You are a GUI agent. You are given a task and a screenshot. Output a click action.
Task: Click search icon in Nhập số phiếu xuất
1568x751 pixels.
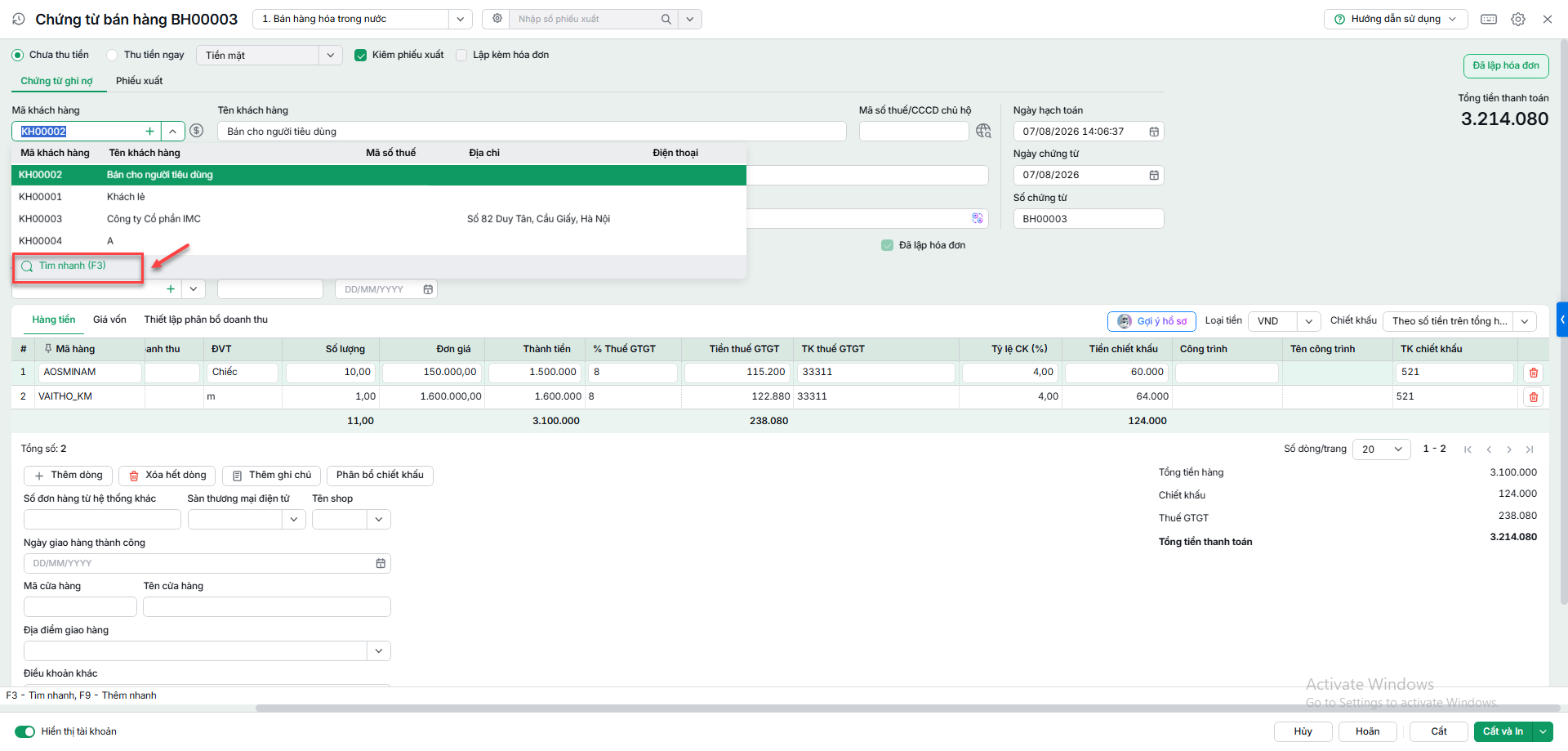coord(666,19)
